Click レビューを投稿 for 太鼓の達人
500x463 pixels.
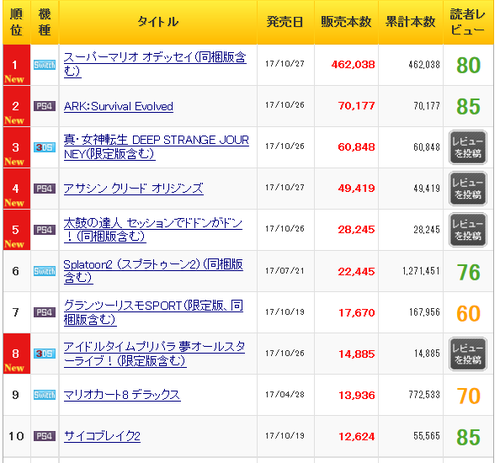coord(468,230)
